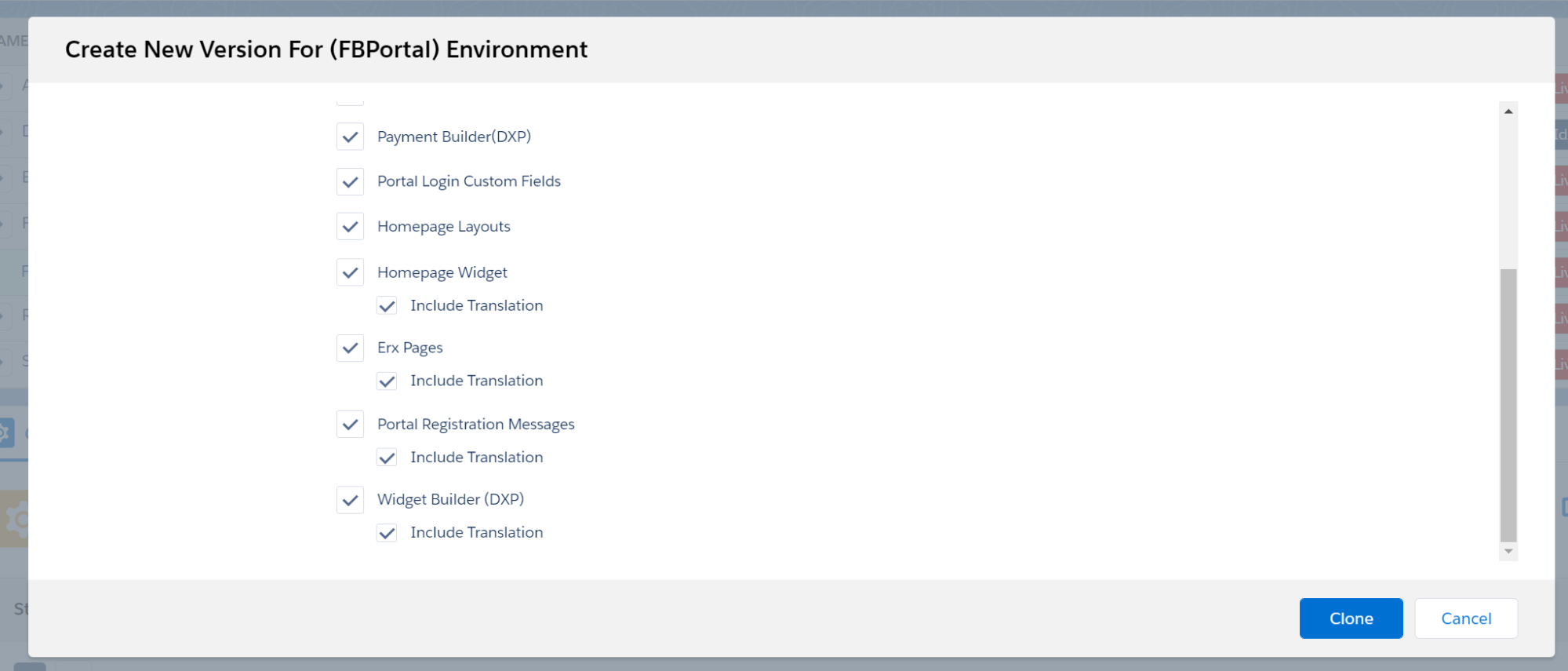Click the scrollbar up arrow
The image size is (1568, 671).
(1508, 111)
